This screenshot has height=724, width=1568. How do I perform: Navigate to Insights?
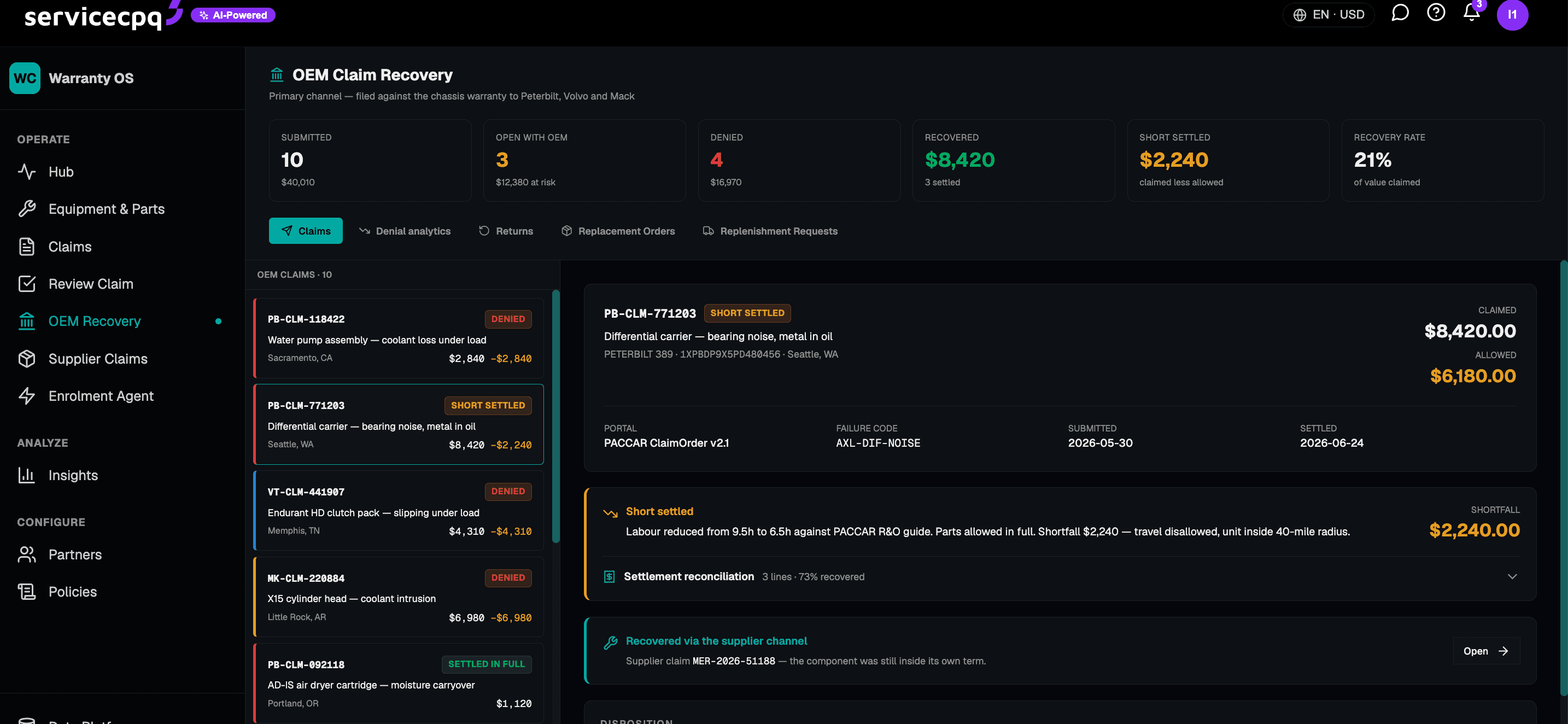122,475
